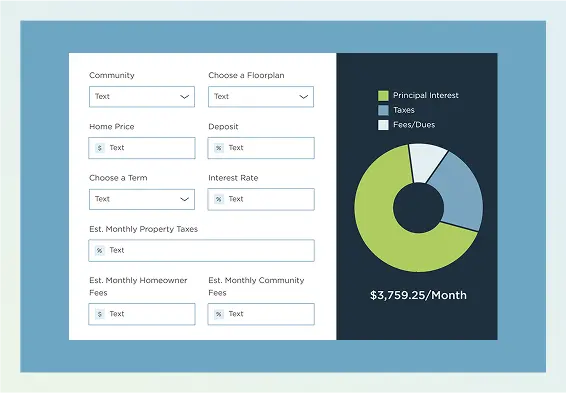The height and width of the screenshot is (393, 566).
Task: Click the Floorplan dropdown chevron arrow
Action: [304, 97]
